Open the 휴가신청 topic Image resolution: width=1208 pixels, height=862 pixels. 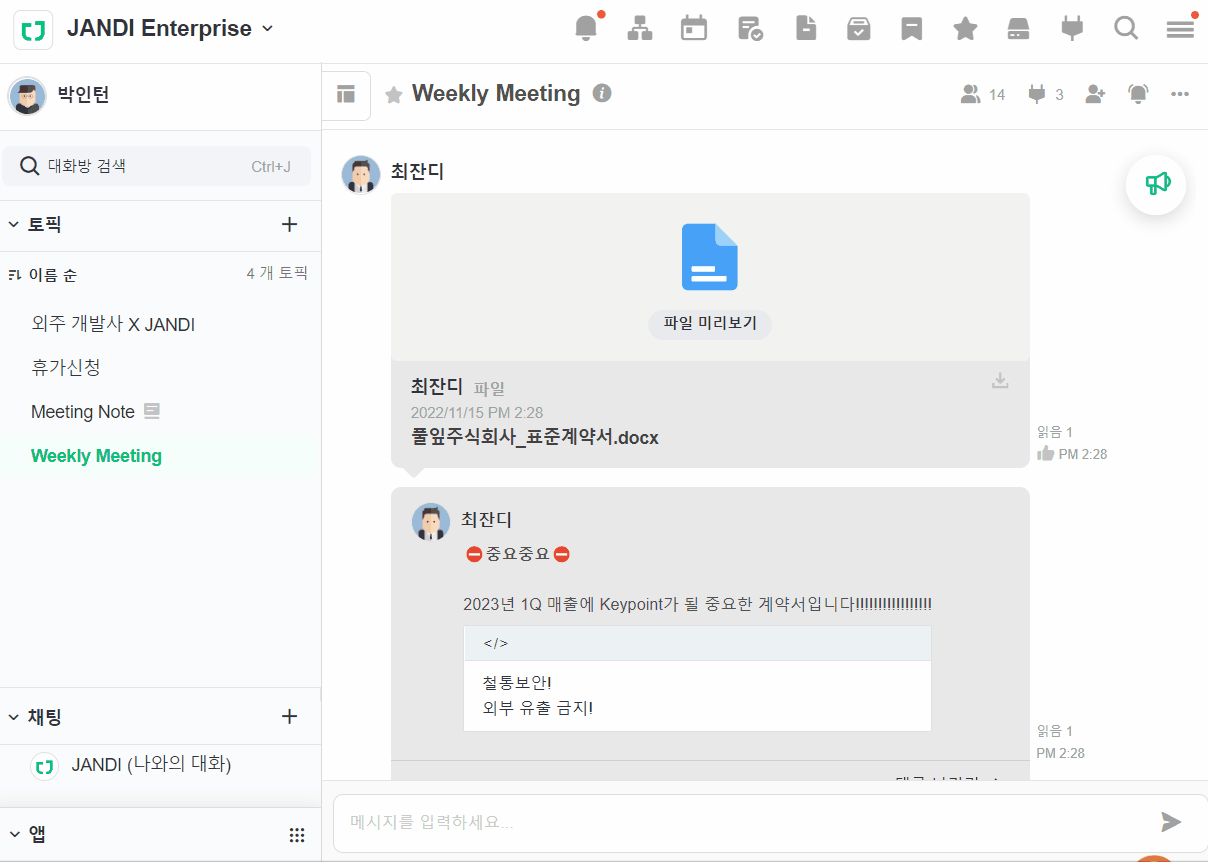tap(66, 368)
